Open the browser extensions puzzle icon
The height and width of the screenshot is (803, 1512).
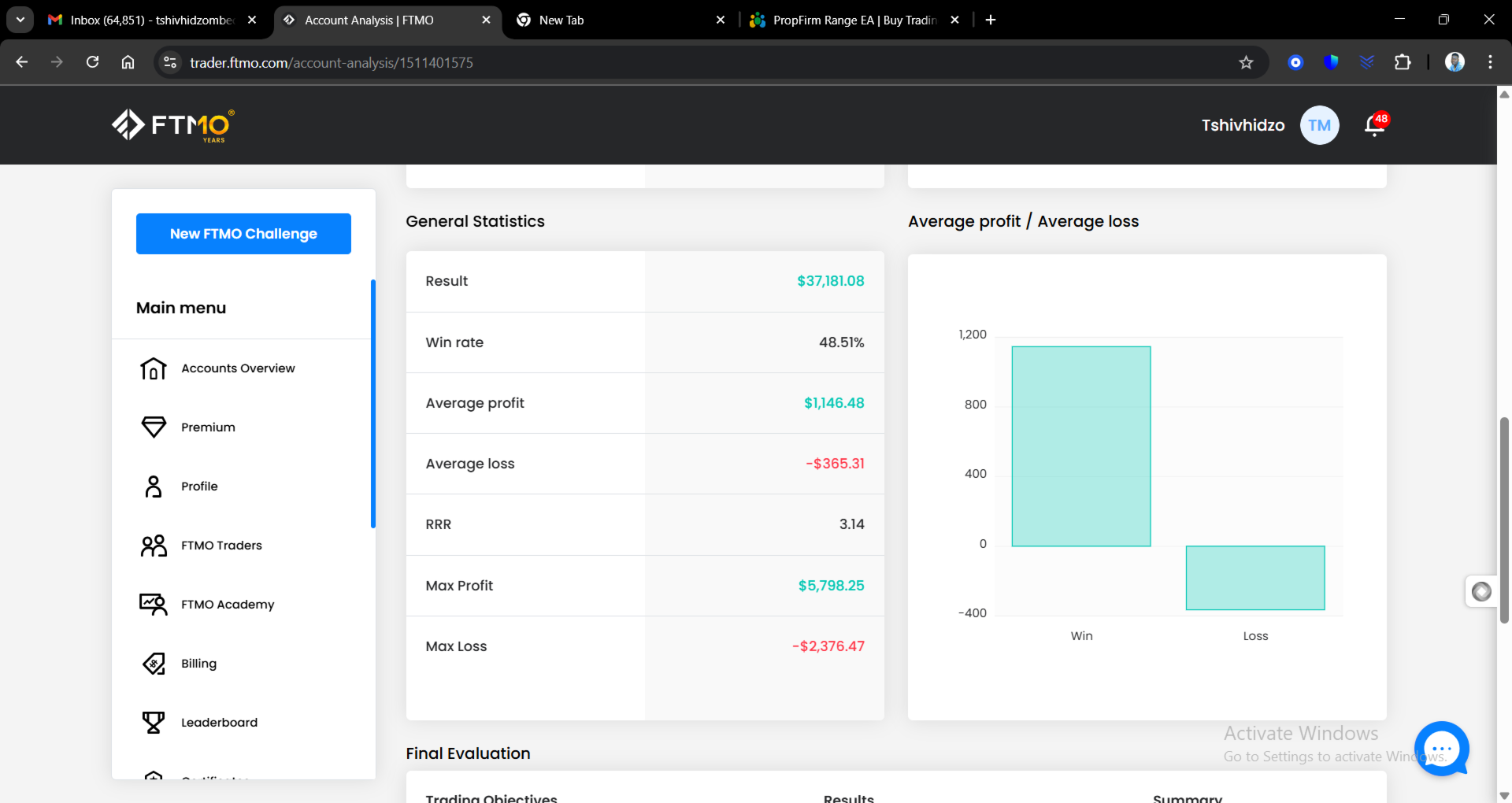(x=1403, y=62)
